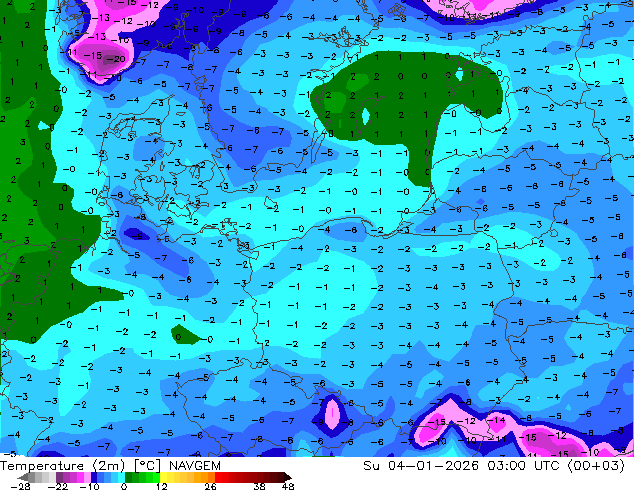634x490 pixels.
Task: Click the gray arrow at the legend's cold end
Action: coord(23,477)
